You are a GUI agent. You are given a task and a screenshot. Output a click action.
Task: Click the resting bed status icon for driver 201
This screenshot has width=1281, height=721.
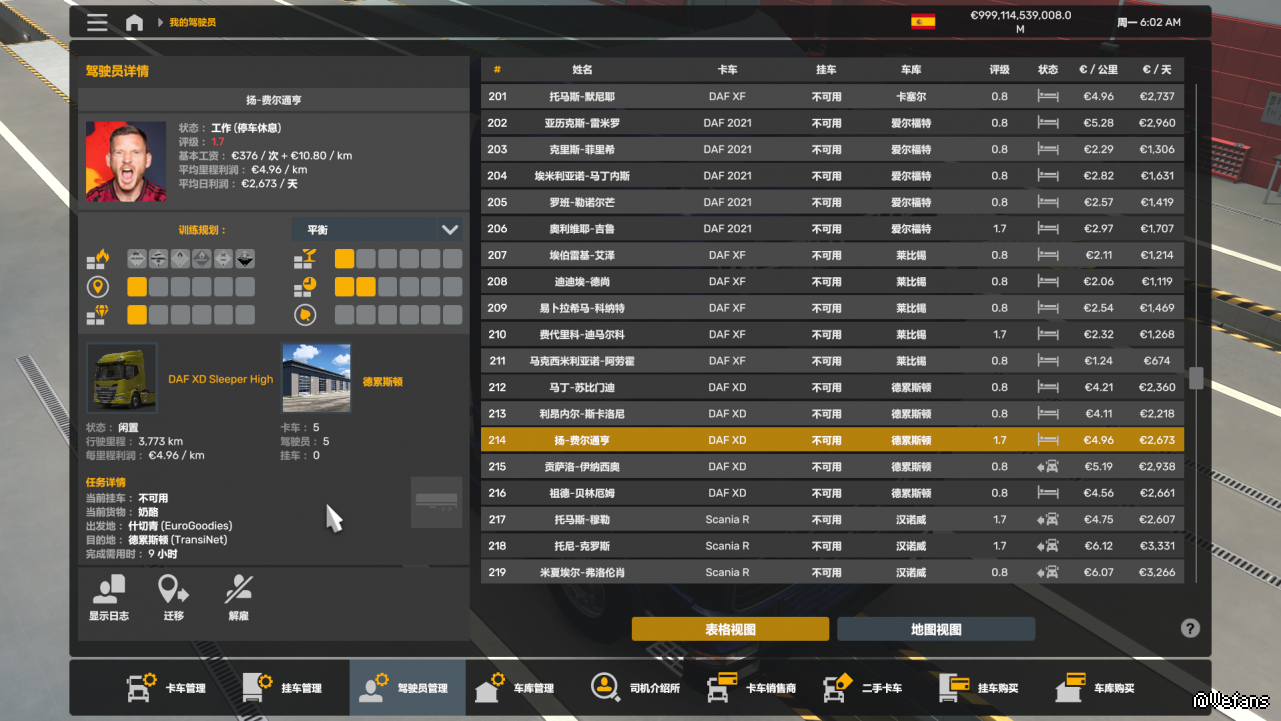[x=1048, y=97]
